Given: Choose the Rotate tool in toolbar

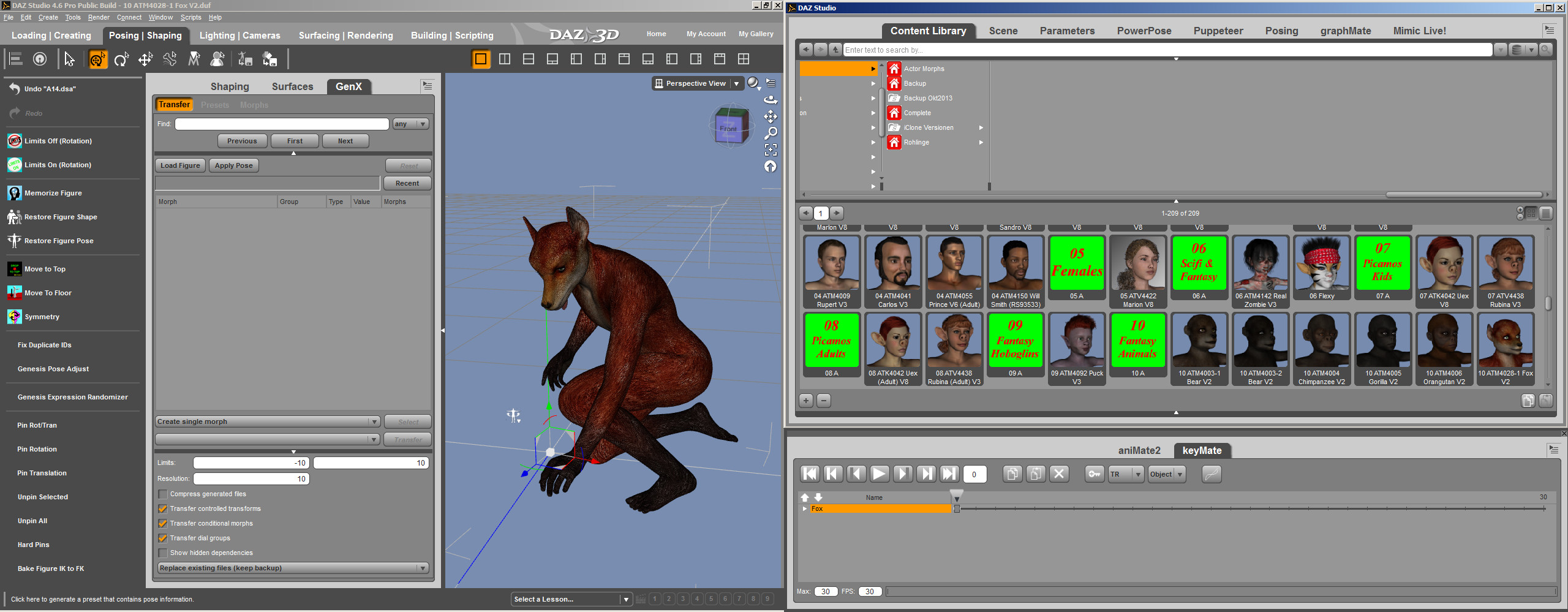Looking at the screenshot, I should (x=121, y=59).
